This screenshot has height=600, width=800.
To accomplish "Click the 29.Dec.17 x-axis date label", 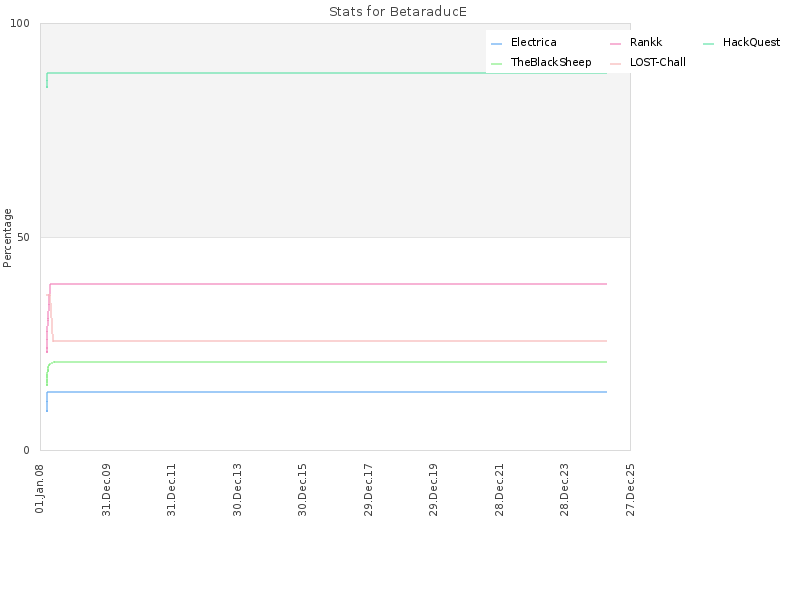I will point(368,490).
